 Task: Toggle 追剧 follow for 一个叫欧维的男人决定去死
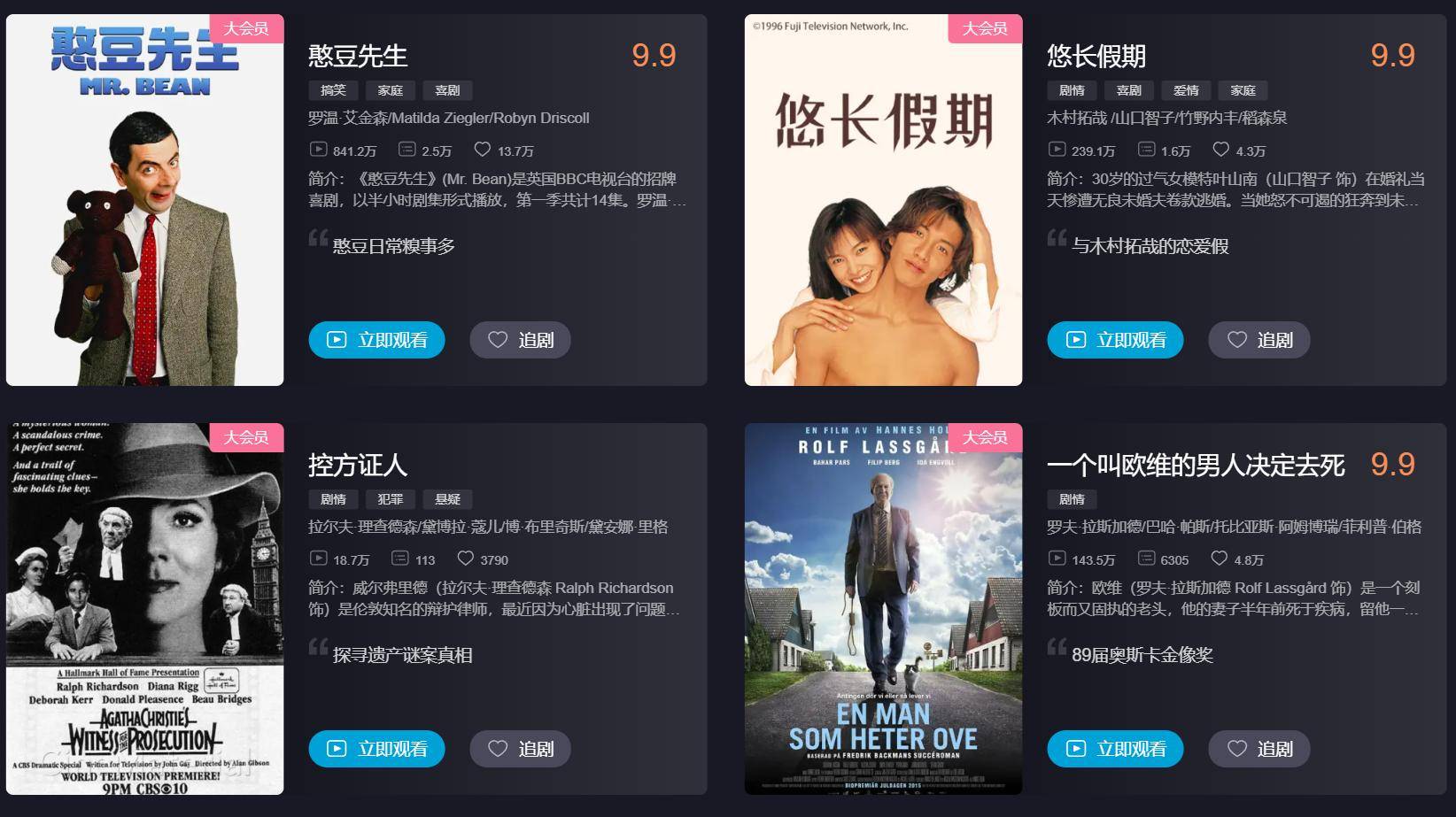click(x=1259, y=749)
